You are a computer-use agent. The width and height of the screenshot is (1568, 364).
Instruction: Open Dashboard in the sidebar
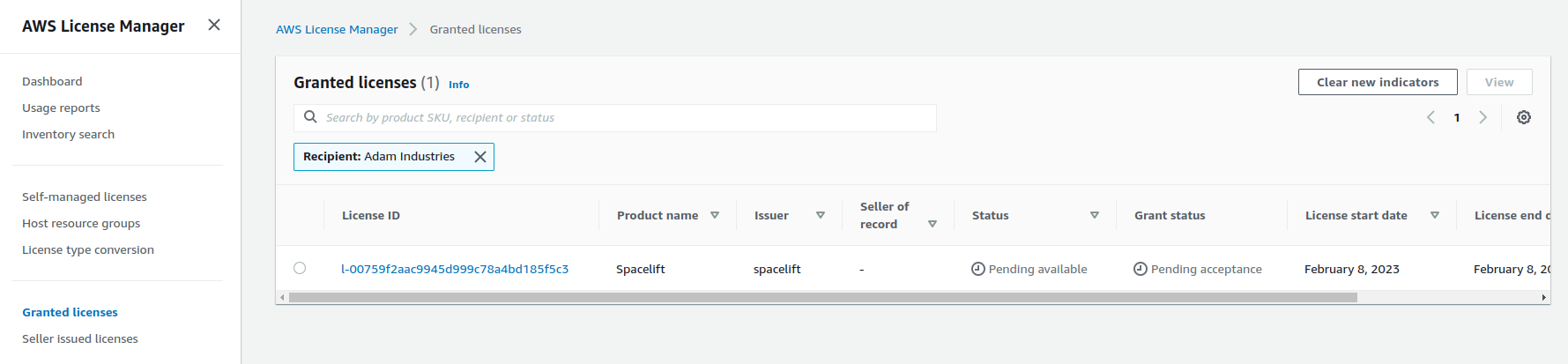pyautogui.click(x=52, y=81)
